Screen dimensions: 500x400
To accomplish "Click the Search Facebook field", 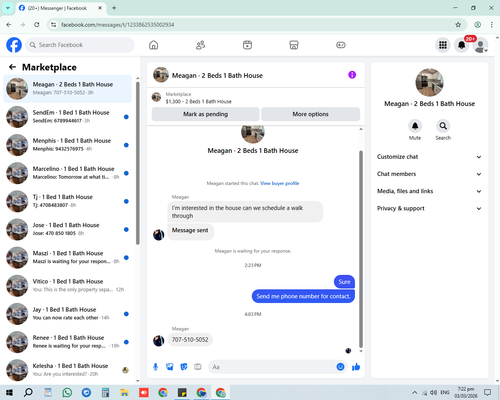I will pos(80,45).
